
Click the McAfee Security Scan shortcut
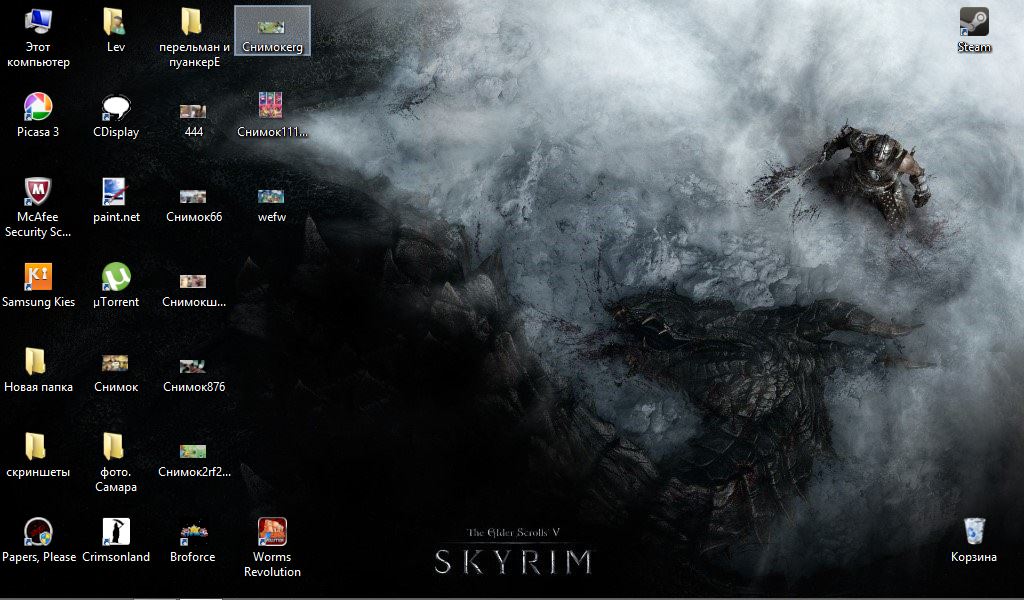38,208
